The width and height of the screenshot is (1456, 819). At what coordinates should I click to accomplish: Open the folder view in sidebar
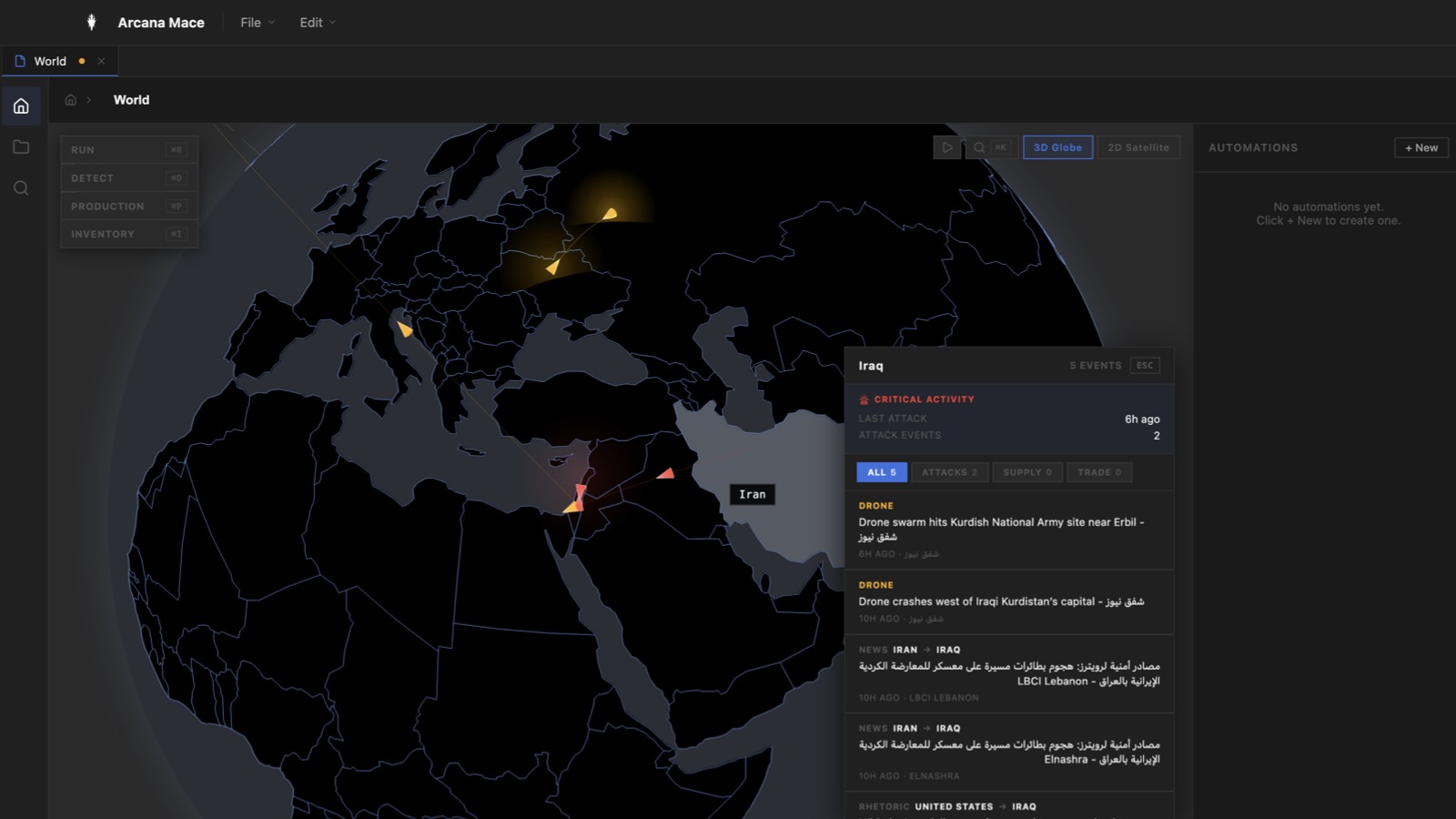pyautogui.click(x=21, y=147)
